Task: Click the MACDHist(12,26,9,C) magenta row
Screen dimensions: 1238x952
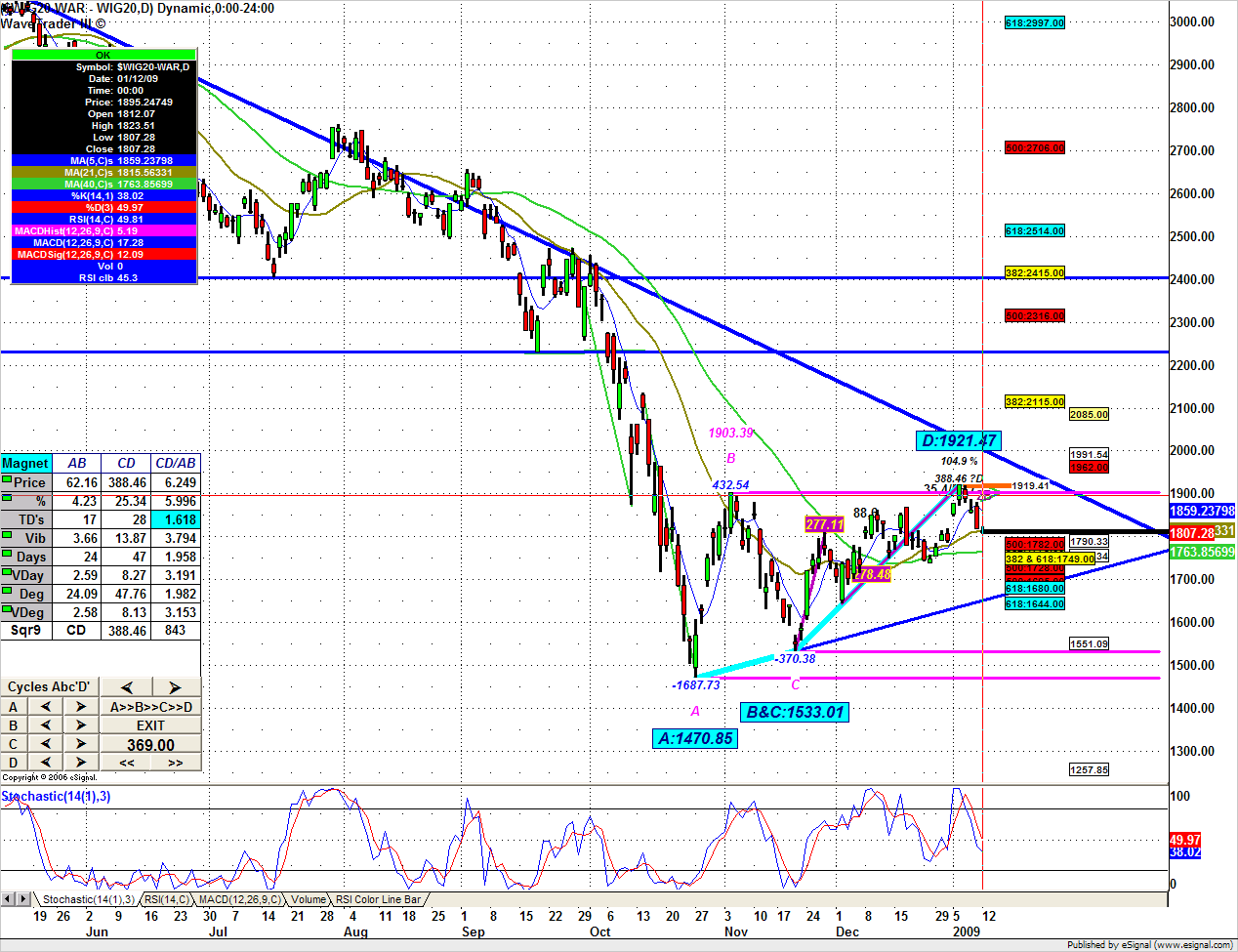Action: [103, 230]
